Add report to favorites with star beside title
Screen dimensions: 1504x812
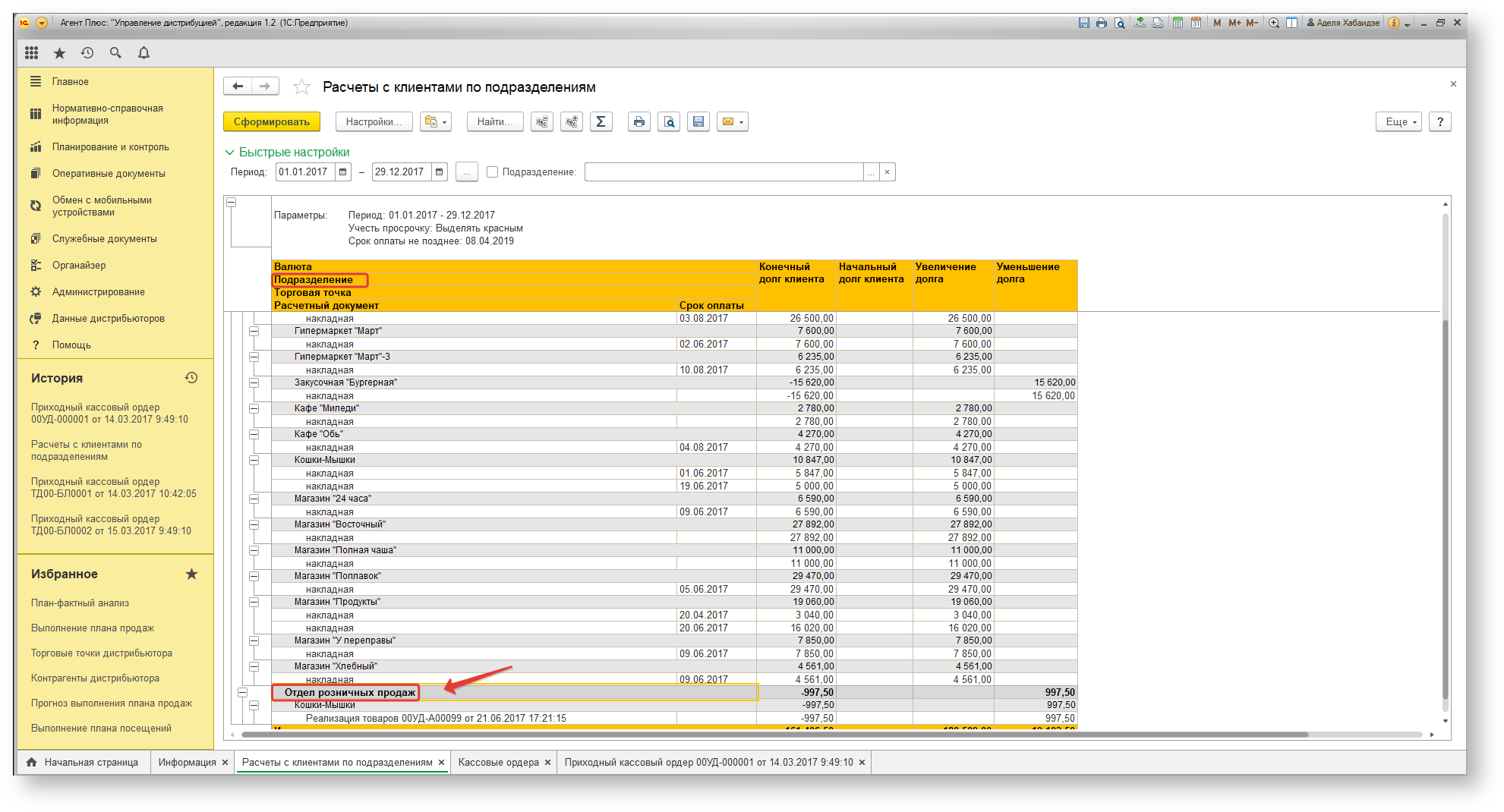(301, 87)
